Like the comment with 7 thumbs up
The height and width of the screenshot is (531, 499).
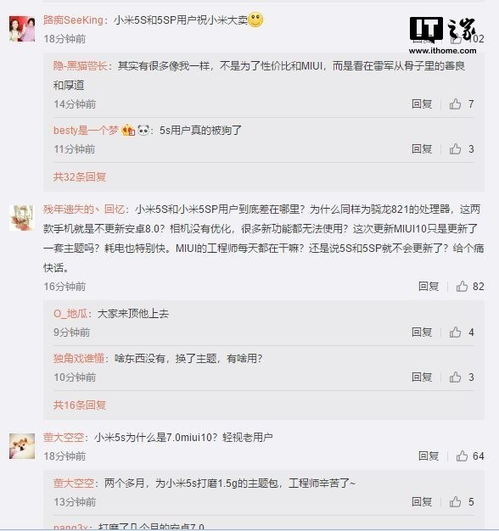click(x=455, y=104)
